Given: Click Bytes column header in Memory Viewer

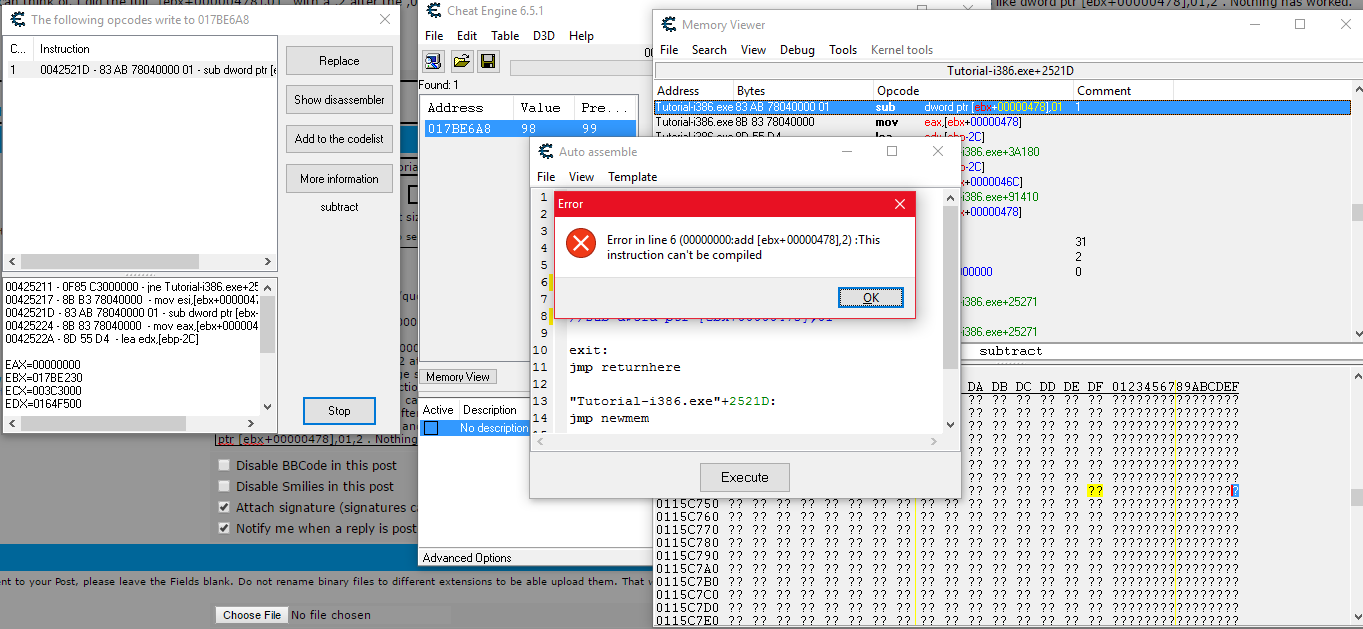Looking at the screenshot, I should tap(803, 91).
